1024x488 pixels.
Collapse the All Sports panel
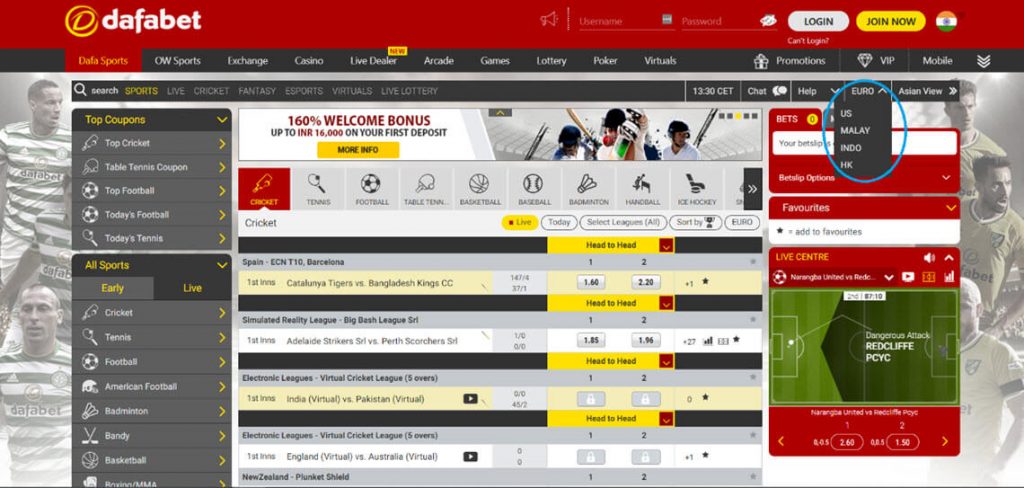coord(222,265)
